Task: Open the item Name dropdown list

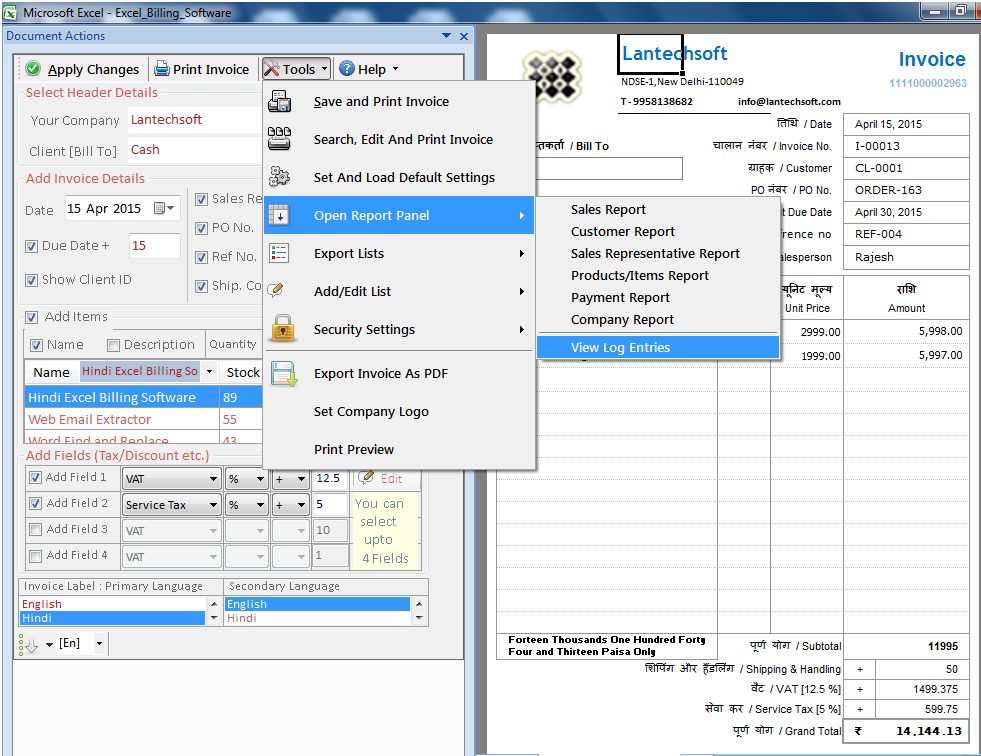Action: [210, 372]
